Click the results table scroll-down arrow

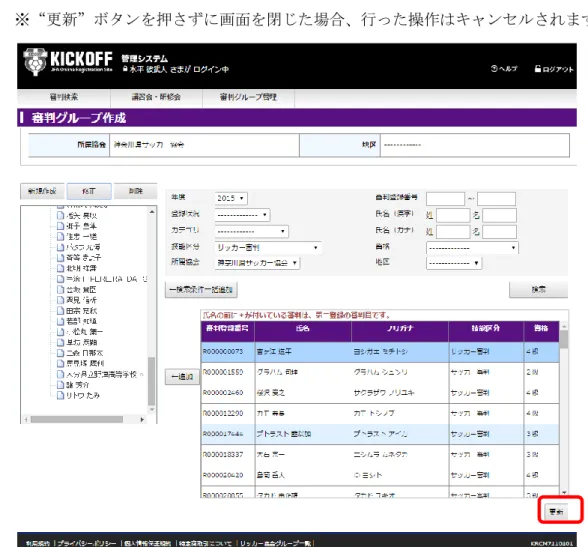click(564, 492)
